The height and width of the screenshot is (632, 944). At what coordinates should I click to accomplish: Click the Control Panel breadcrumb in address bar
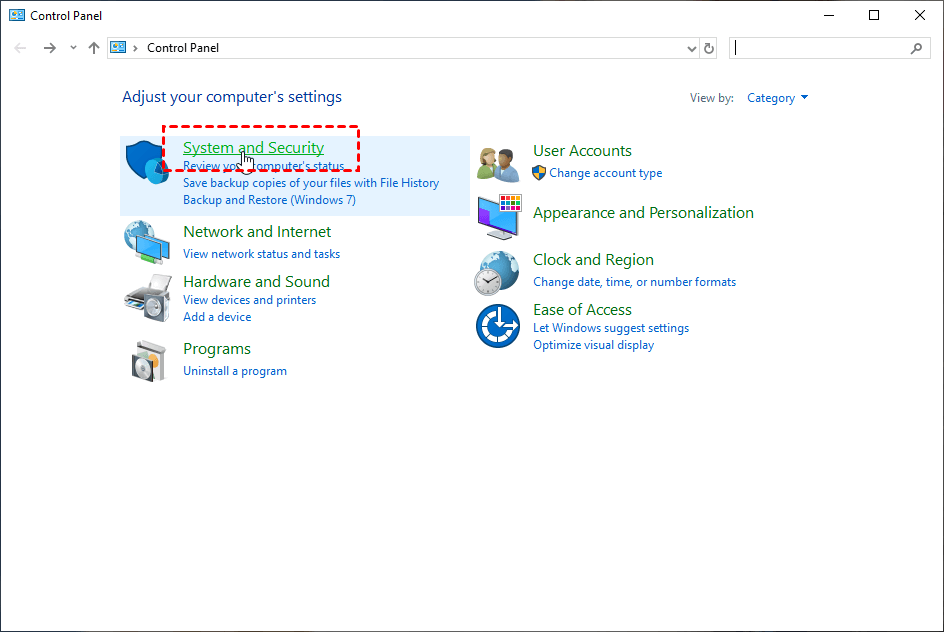pos(183,48)
